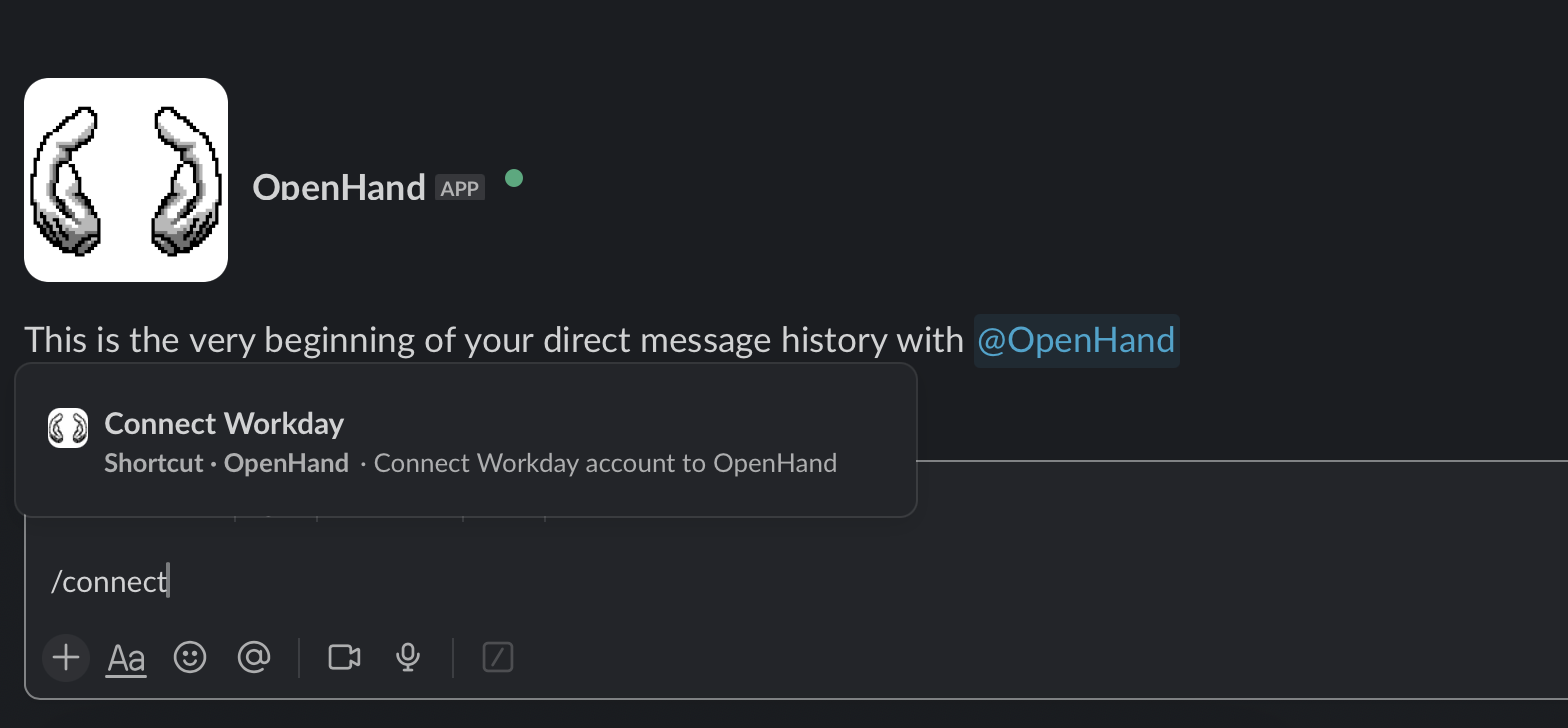
Task: Record a video clip
Action: (343, 657)
